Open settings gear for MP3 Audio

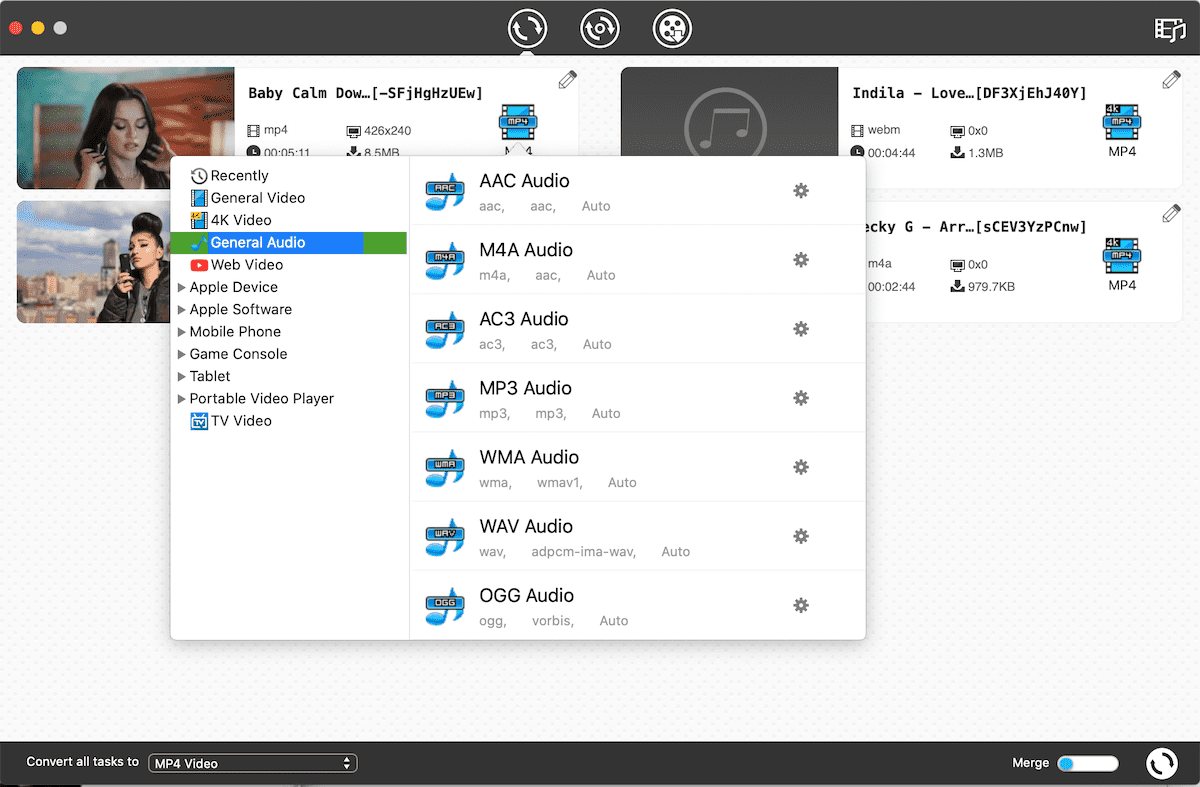(800, 398)
